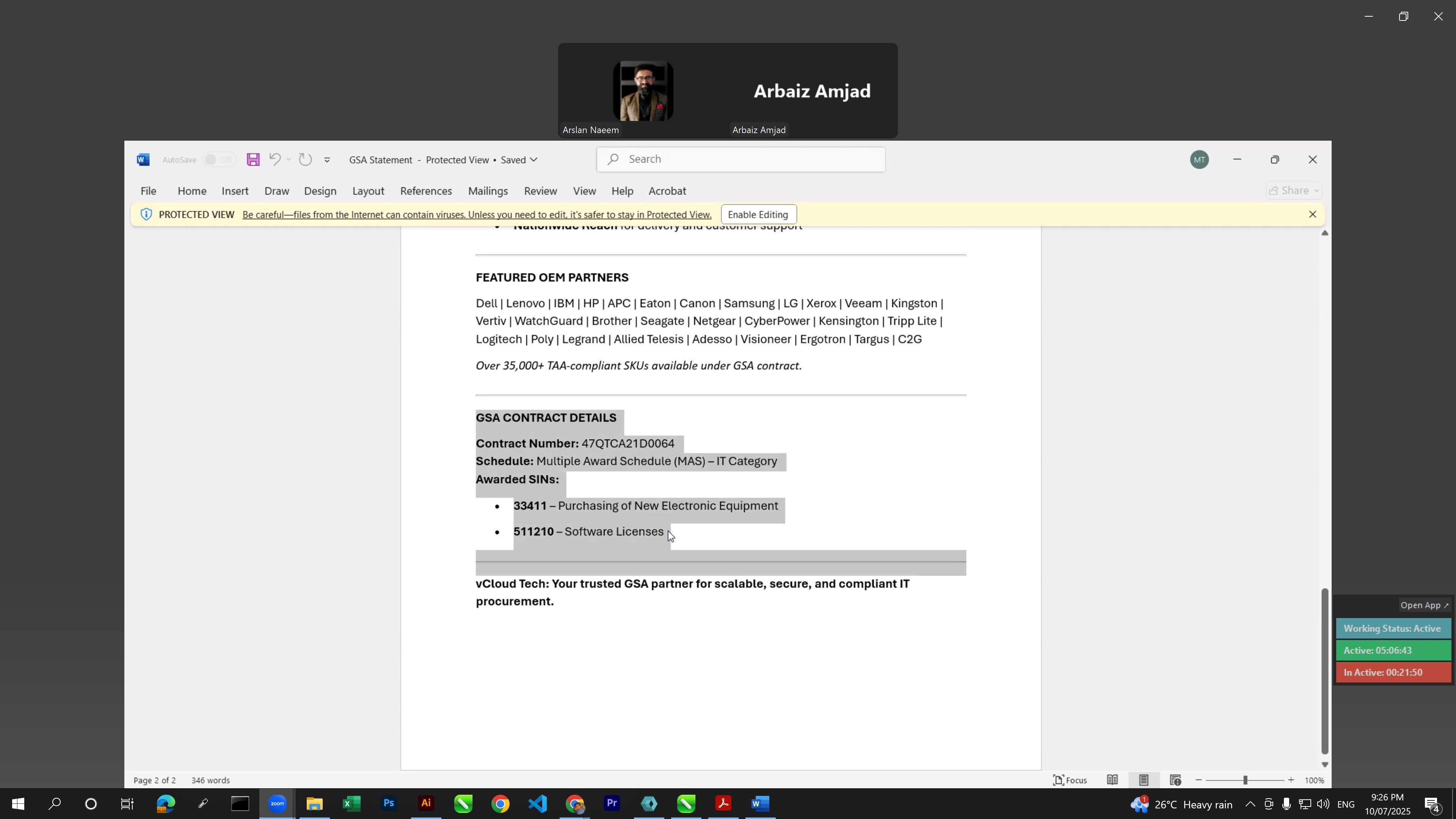Open the document title dropdown next to Saved
The height and width of the screenshot is (819, 1456).
533,160
